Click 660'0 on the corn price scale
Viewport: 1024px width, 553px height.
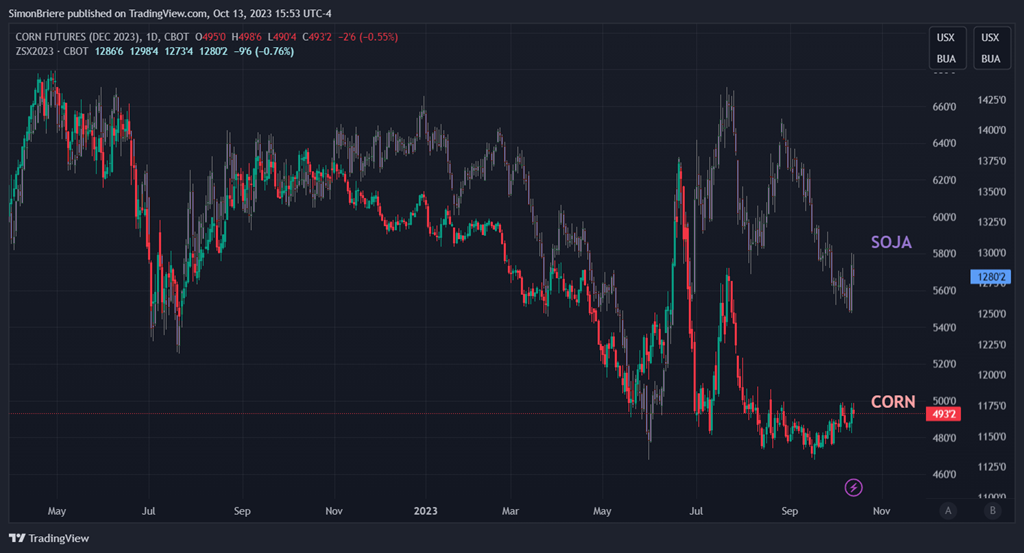945,107
